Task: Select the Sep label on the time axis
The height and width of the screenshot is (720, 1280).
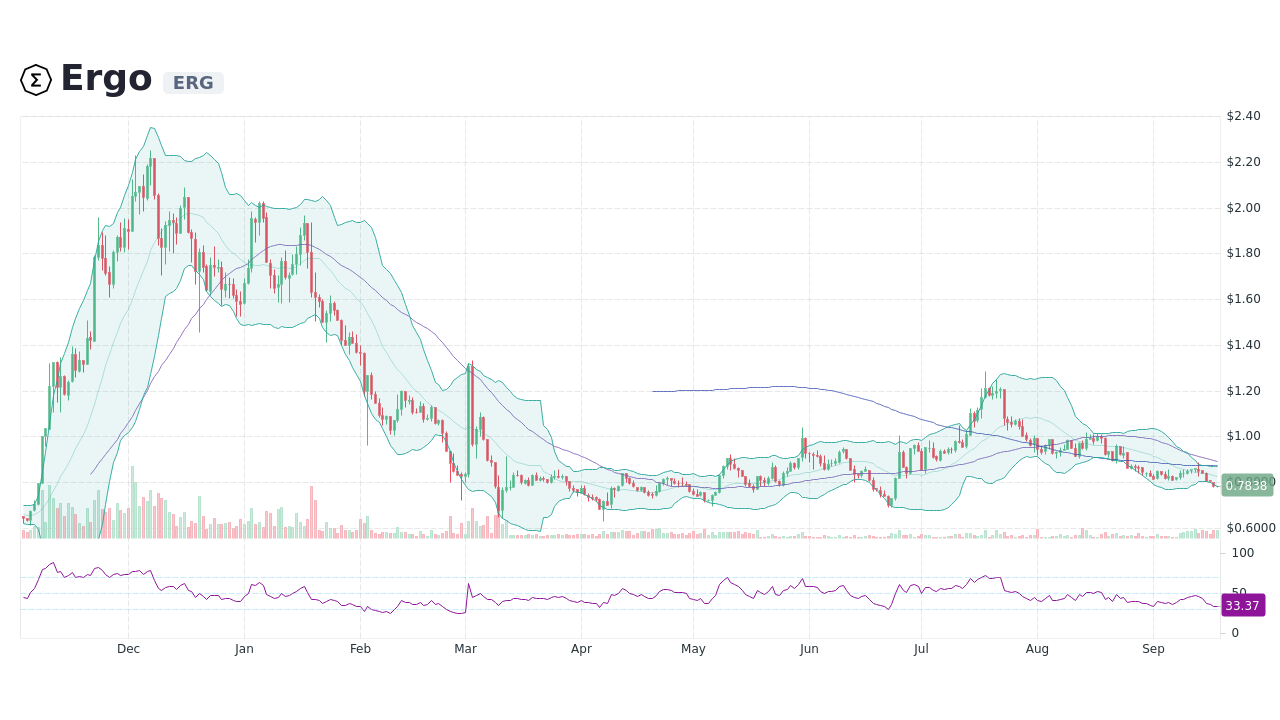Action: (x=1153, y=649)
